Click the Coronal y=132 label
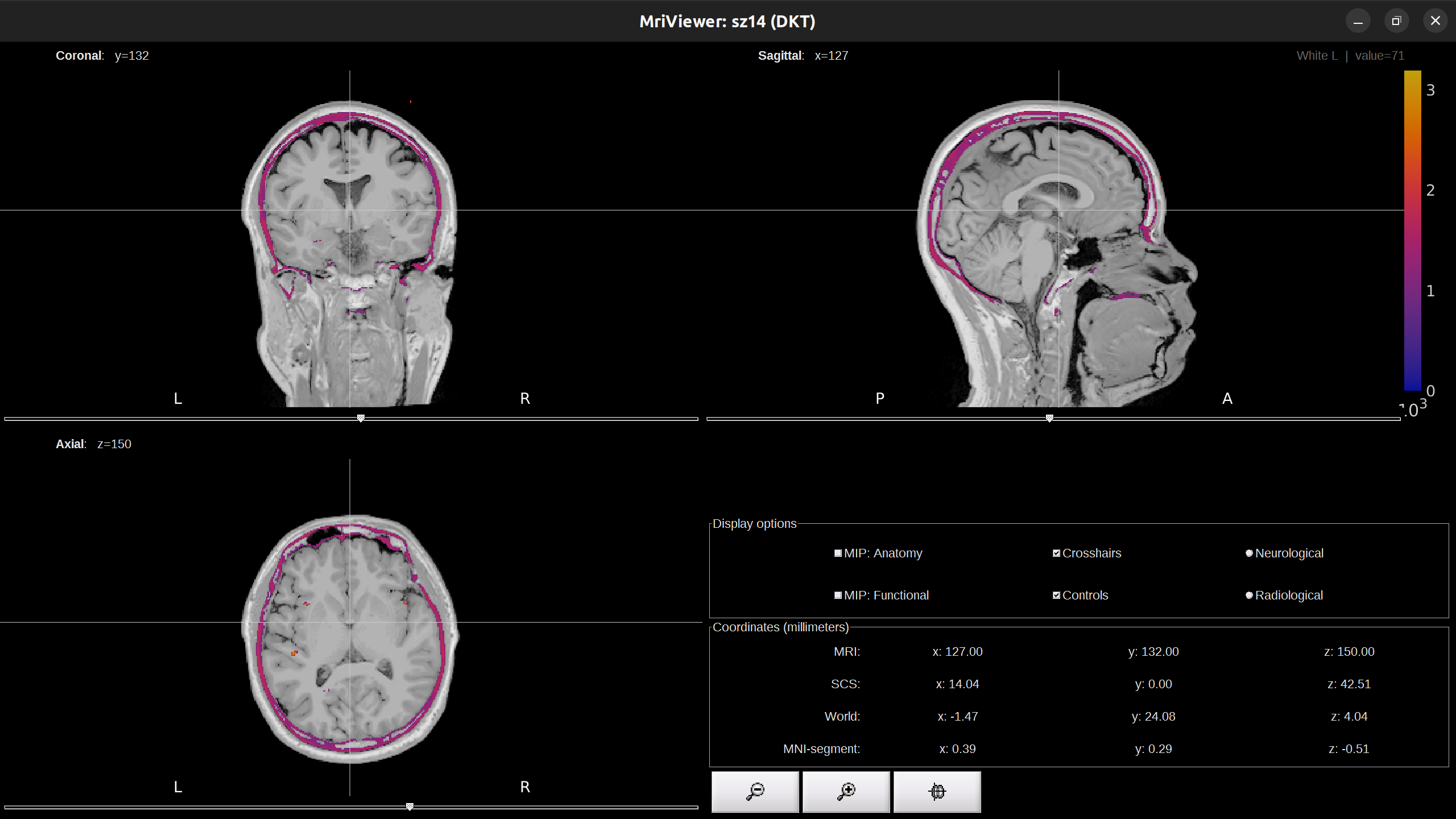Screen dimensions: 1456x819 tap(102, 56)
